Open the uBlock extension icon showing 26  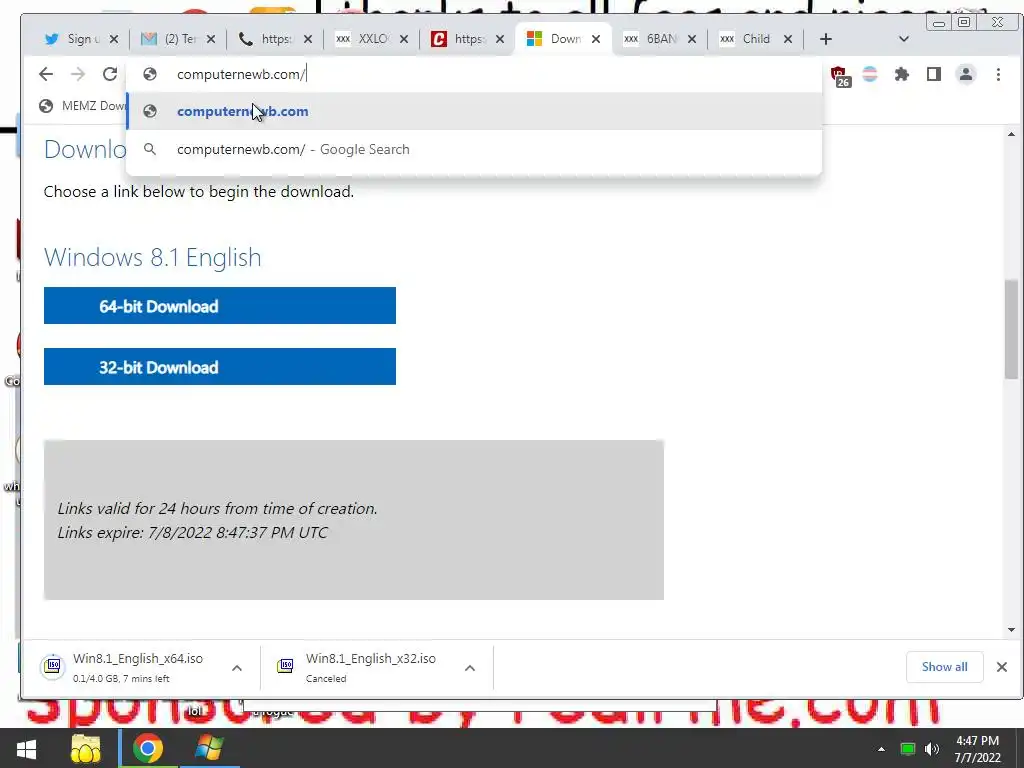click(840, 76)
